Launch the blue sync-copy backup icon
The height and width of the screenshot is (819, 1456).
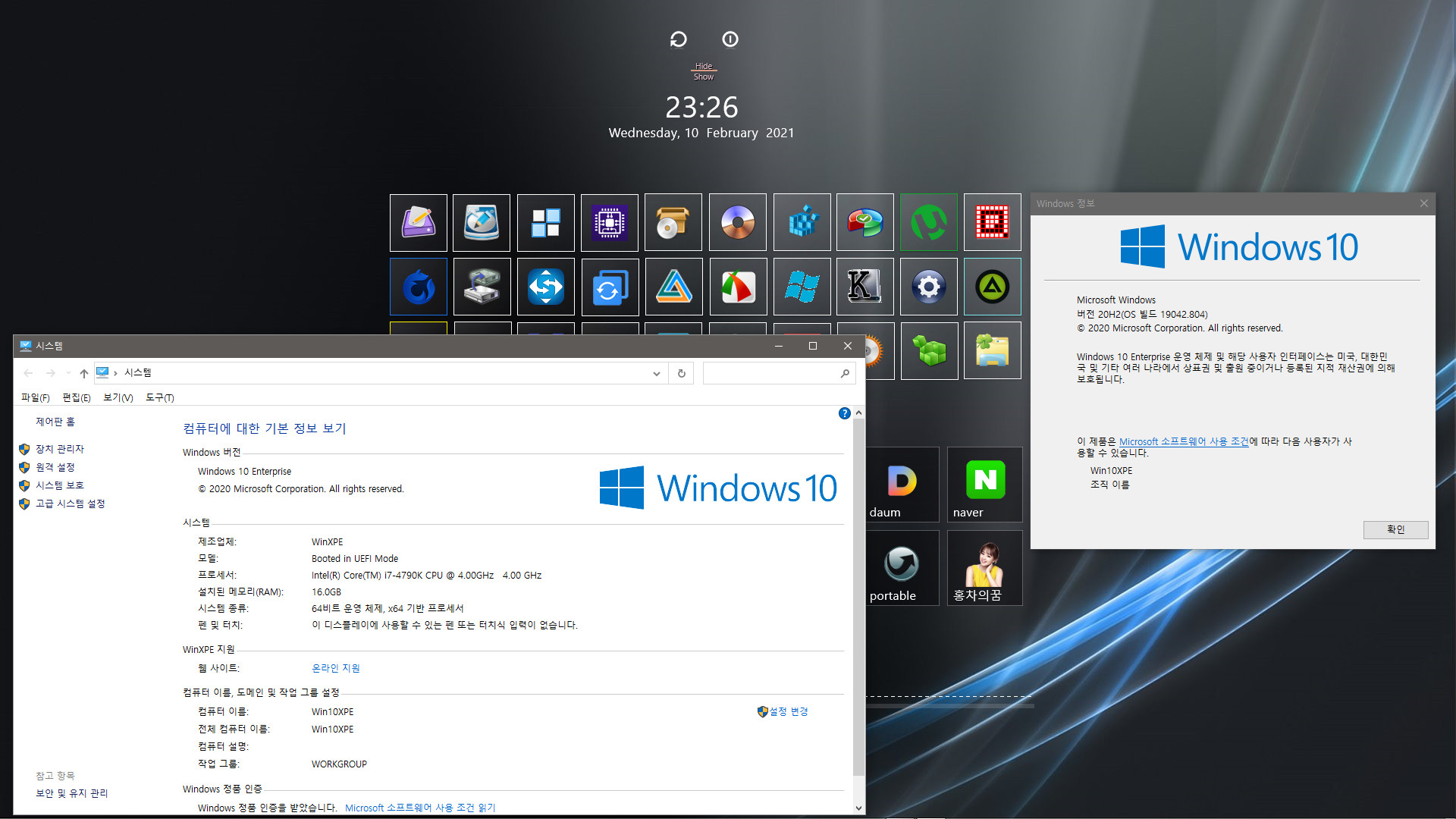click(x=610, y=287)
